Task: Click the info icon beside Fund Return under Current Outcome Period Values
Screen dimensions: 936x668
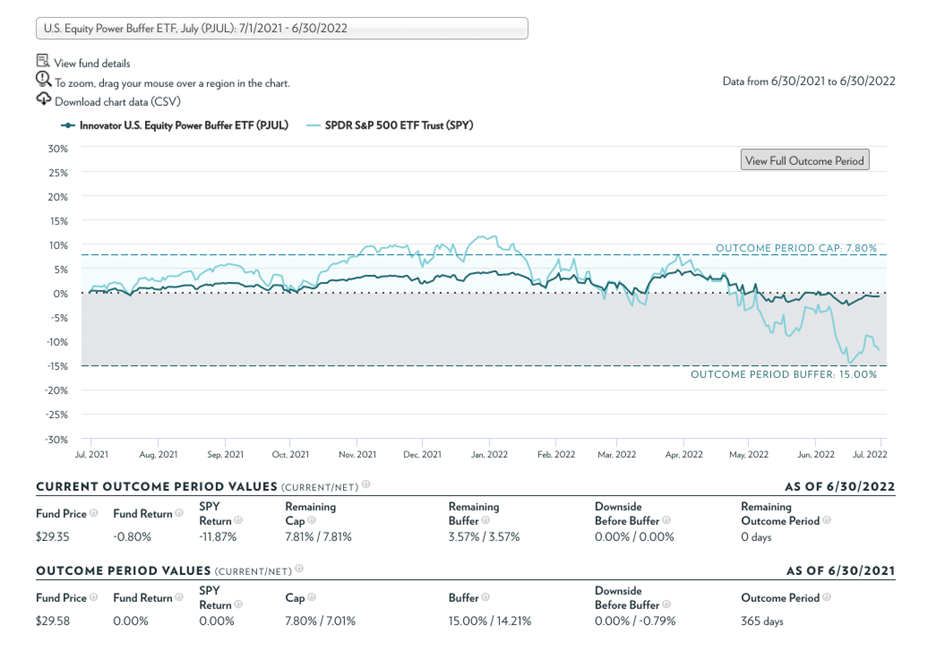Action: 179,513
